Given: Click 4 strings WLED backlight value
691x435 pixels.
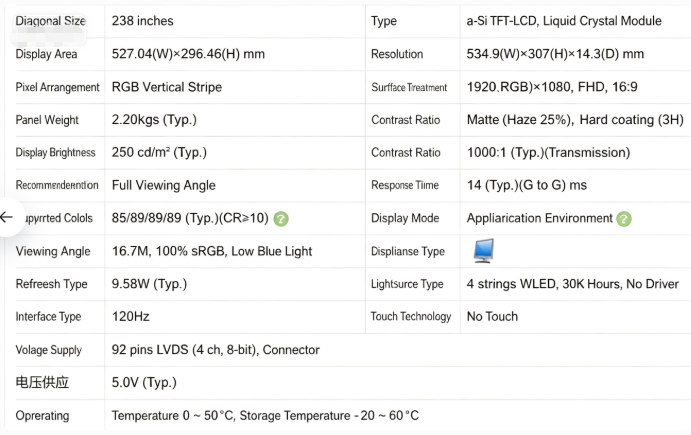Looking at the screenshot, I should (573, 284).
